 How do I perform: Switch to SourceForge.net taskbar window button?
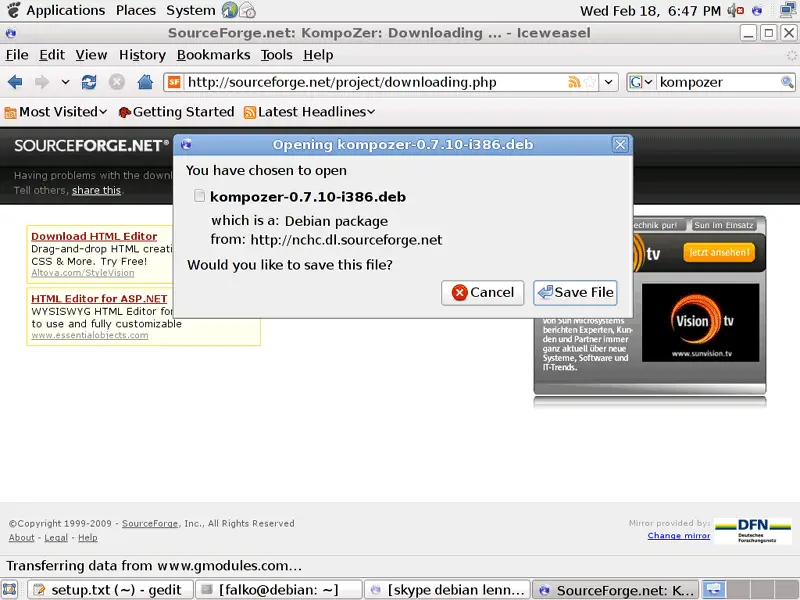coord(616,590)
